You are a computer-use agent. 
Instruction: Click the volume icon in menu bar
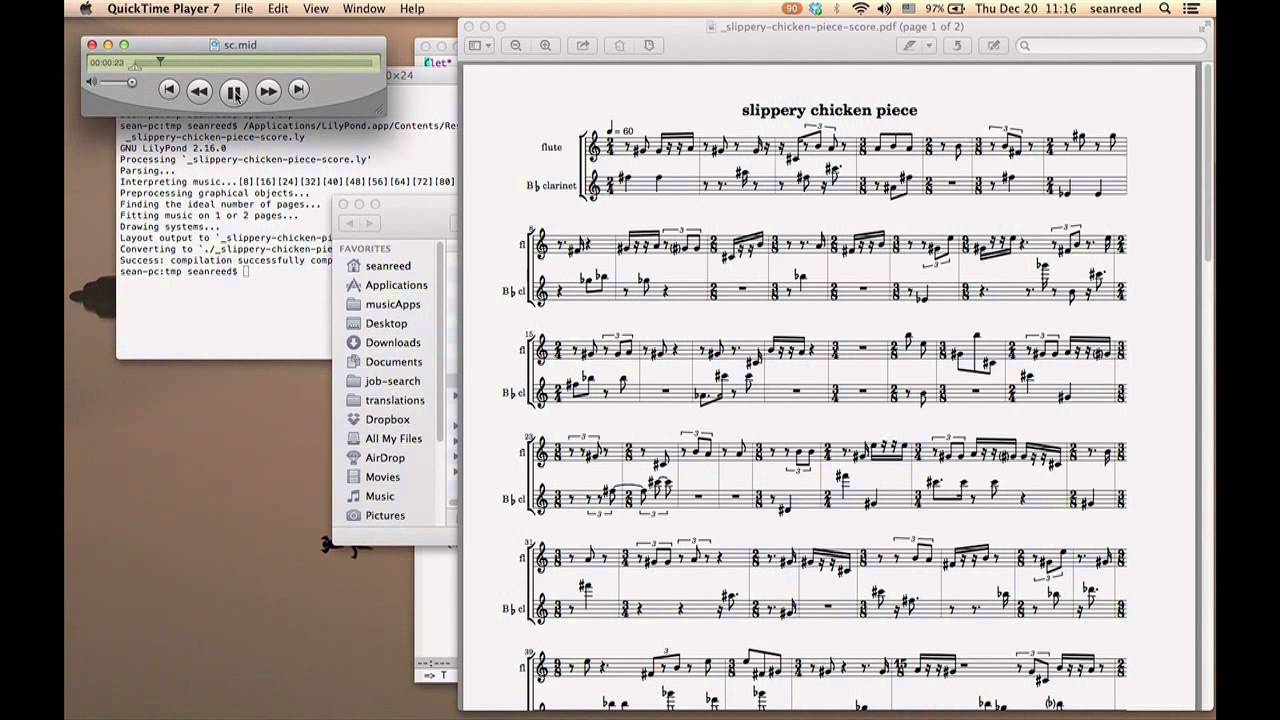[x=885, y=8]
